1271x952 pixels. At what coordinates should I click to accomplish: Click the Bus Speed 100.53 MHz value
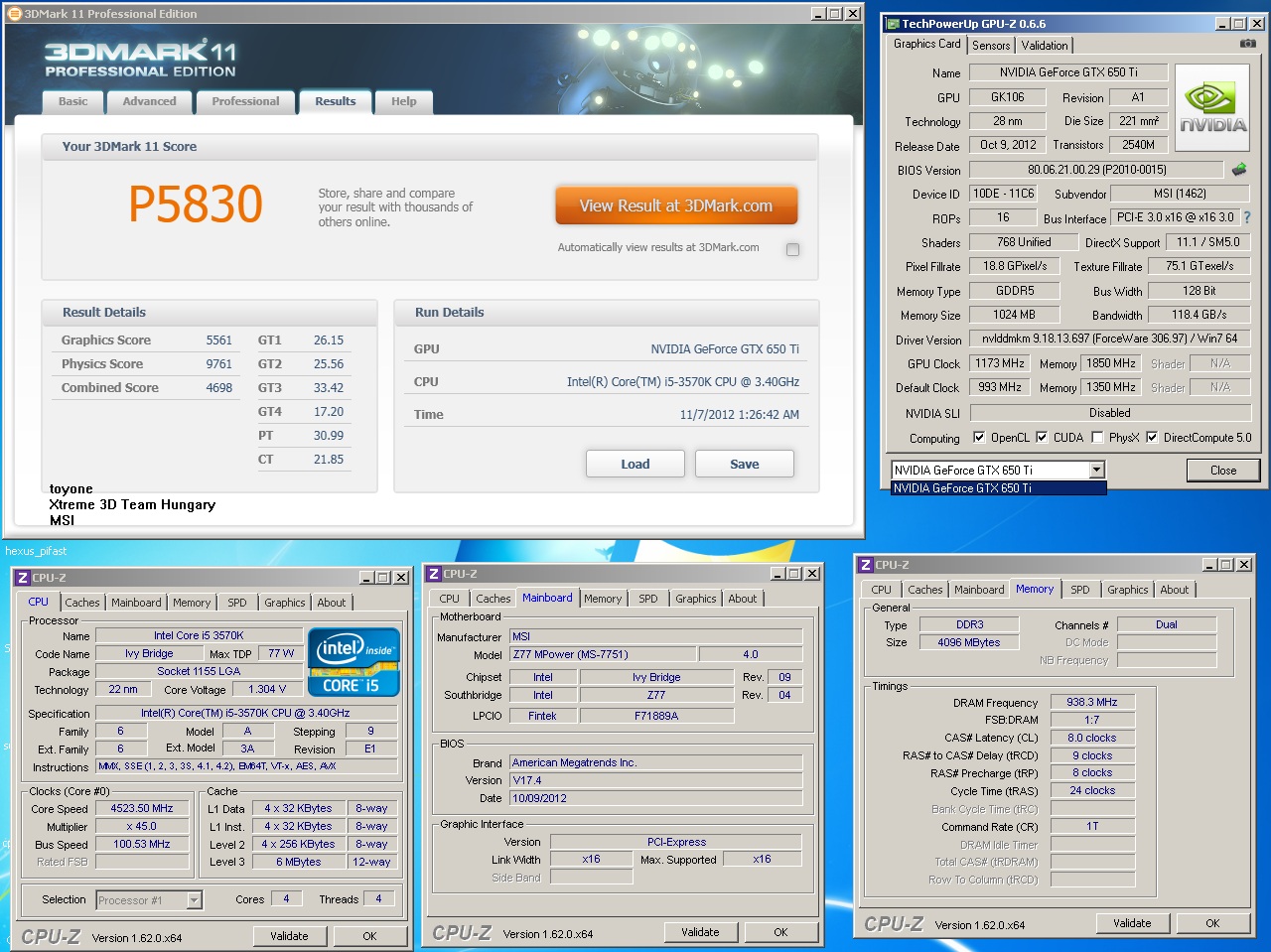tap(142, 844)
